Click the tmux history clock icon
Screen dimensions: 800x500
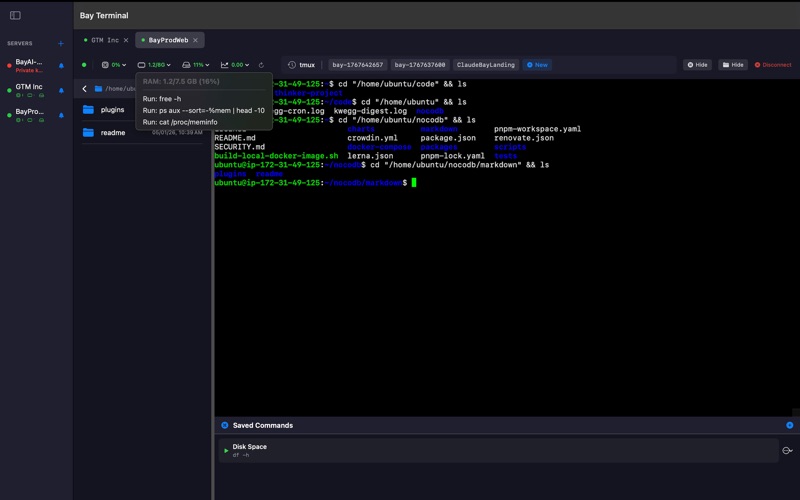[292, 65]
